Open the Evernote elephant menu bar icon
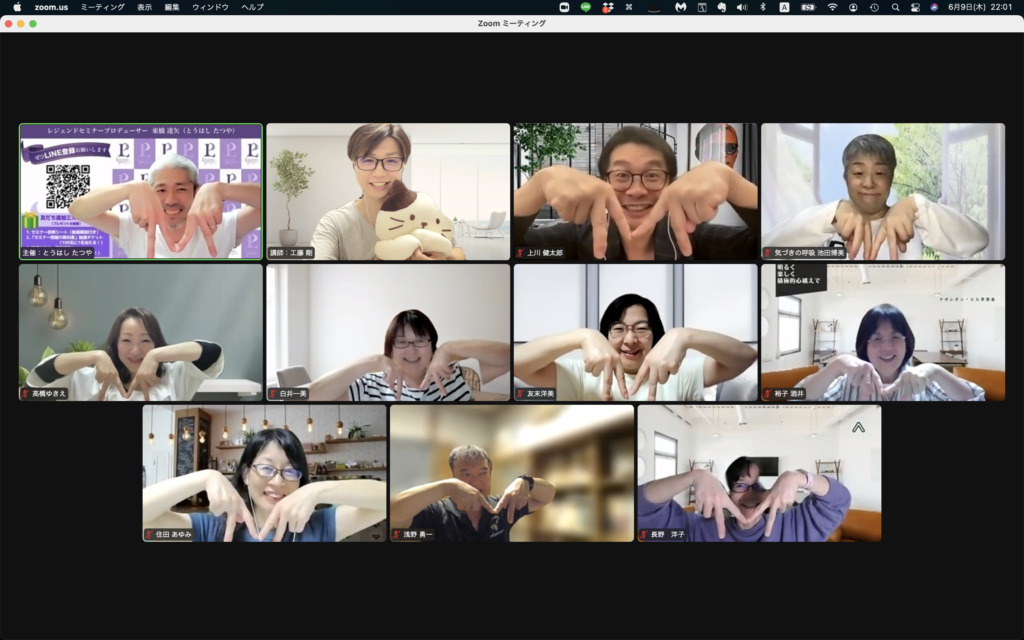This screenshot has height=640, width=1024. tap(721, 7)
